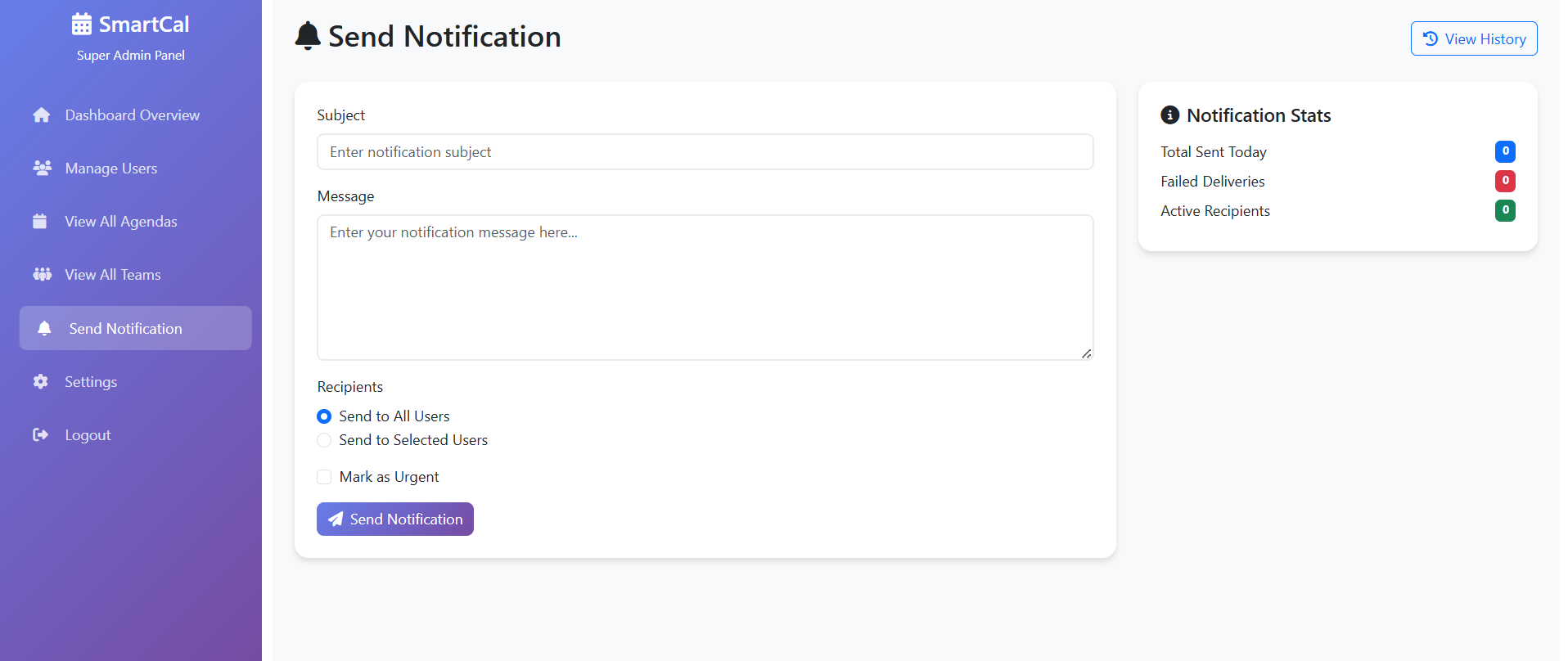The image size is (1568, 661).
Task: Focus the notification Subject field
Action: coord(705,152)
